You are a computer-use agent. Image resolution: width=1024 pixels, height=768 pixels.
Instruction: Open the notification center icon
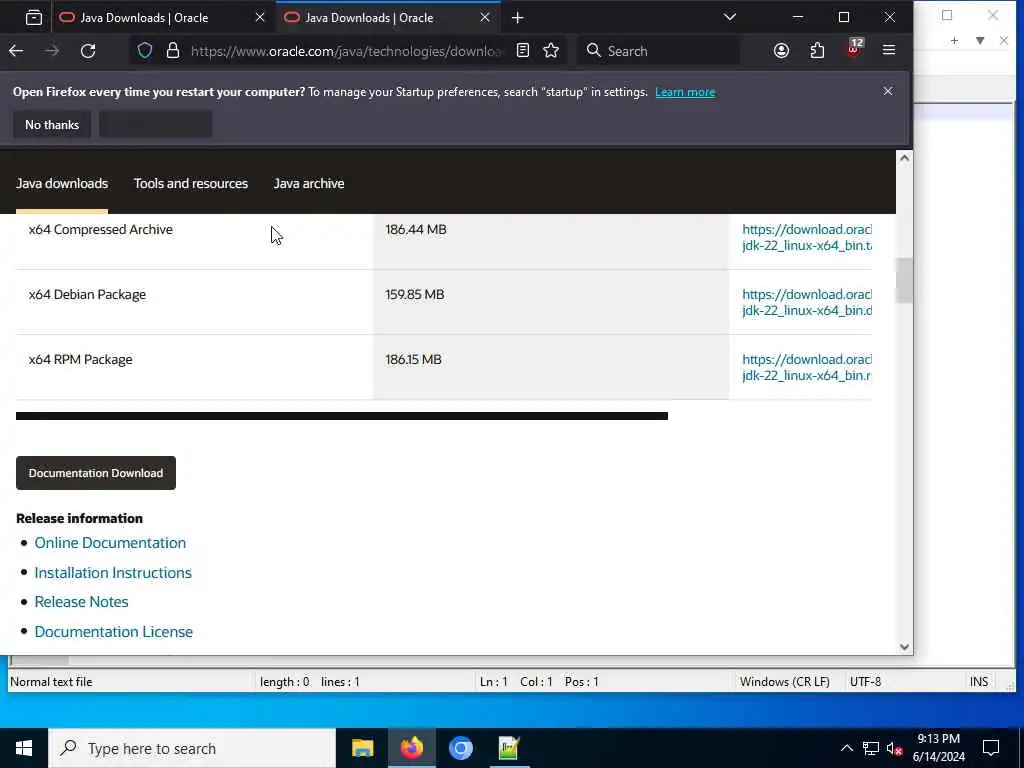pos(991,748)
